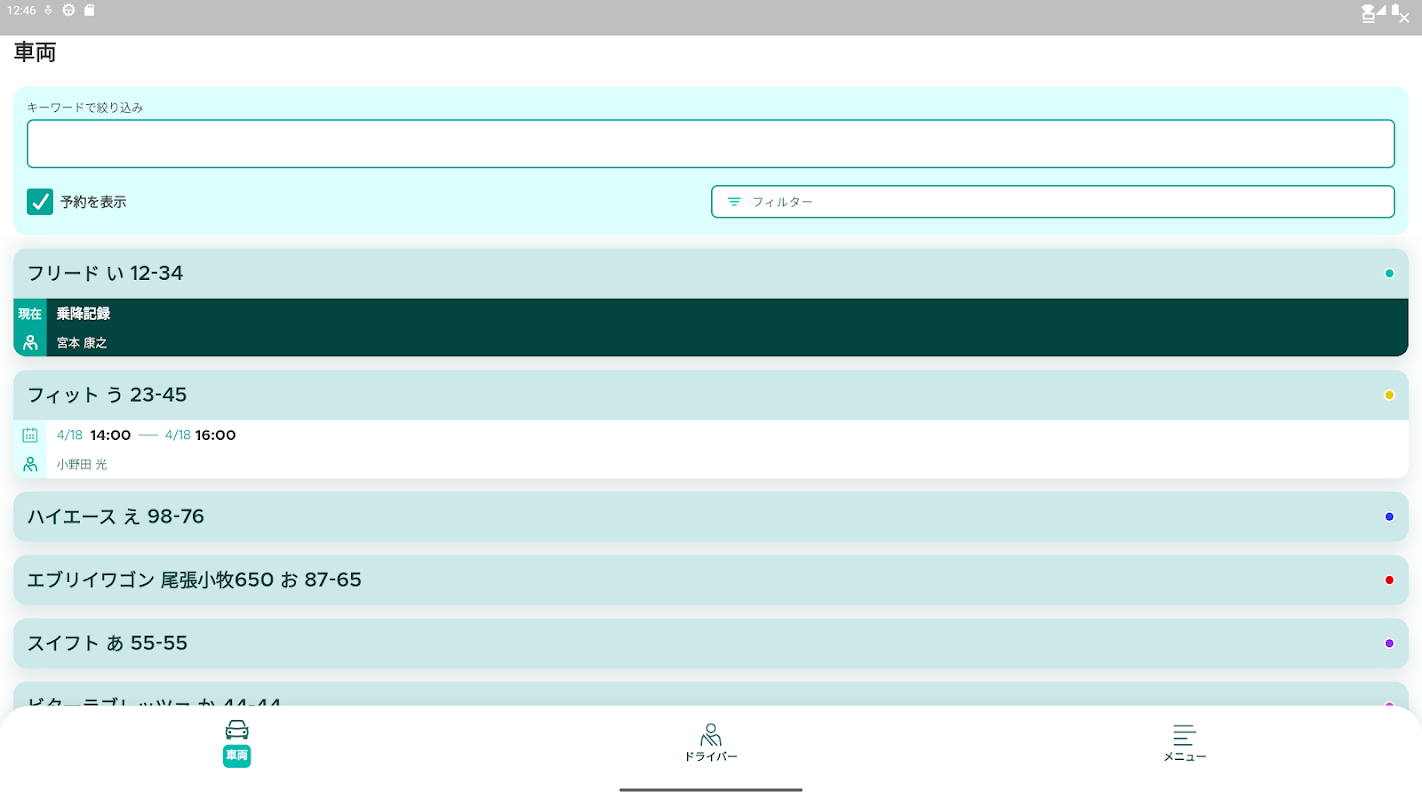Screen dimensions: 1422x800
Task: Click reservation start time 14:00
Action: (110, 435)
